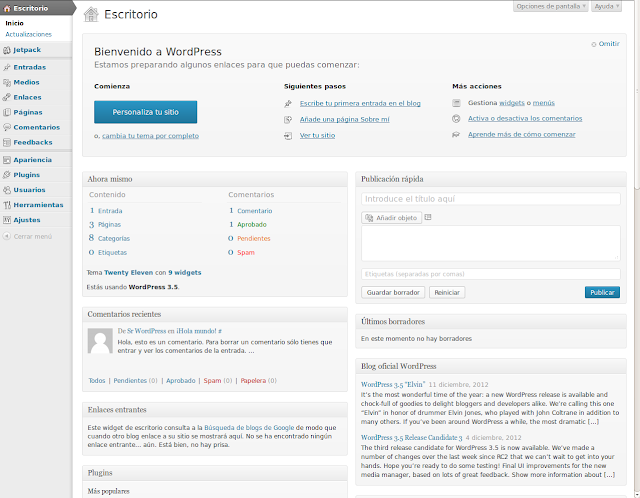640x498 pixels.
Task: Open the Inicio submenu item
Action: [14, 23]
